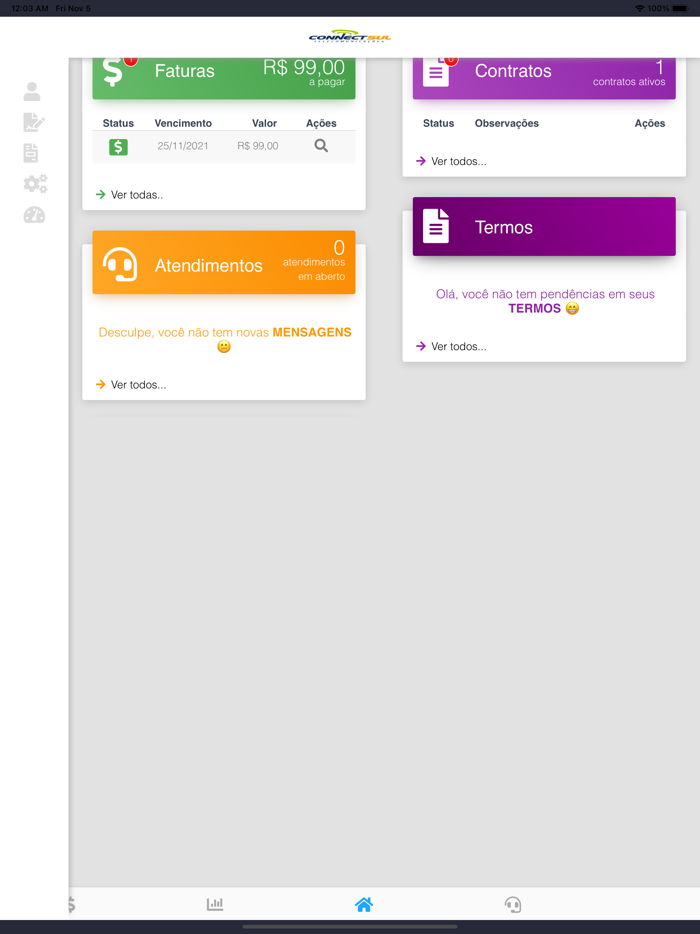The image size is (700, 934).
Task: Click the green Faturas card header
Action: pyautogui.click(x=223, y=76)
